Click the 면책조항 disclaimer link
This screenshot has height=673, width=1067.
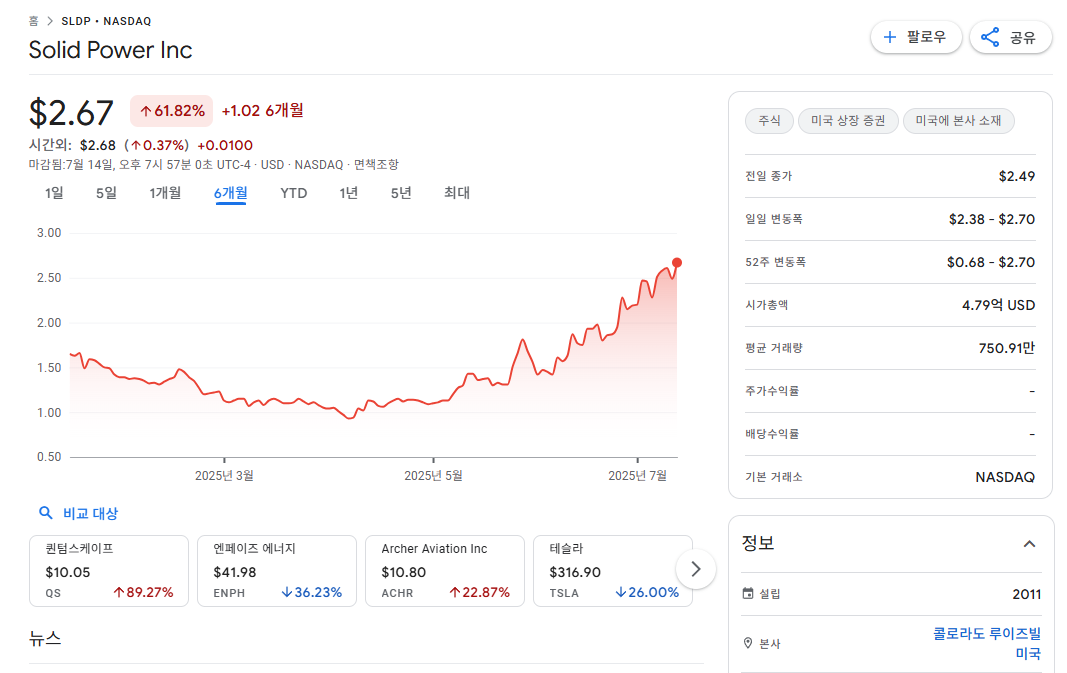pos(376,165)
